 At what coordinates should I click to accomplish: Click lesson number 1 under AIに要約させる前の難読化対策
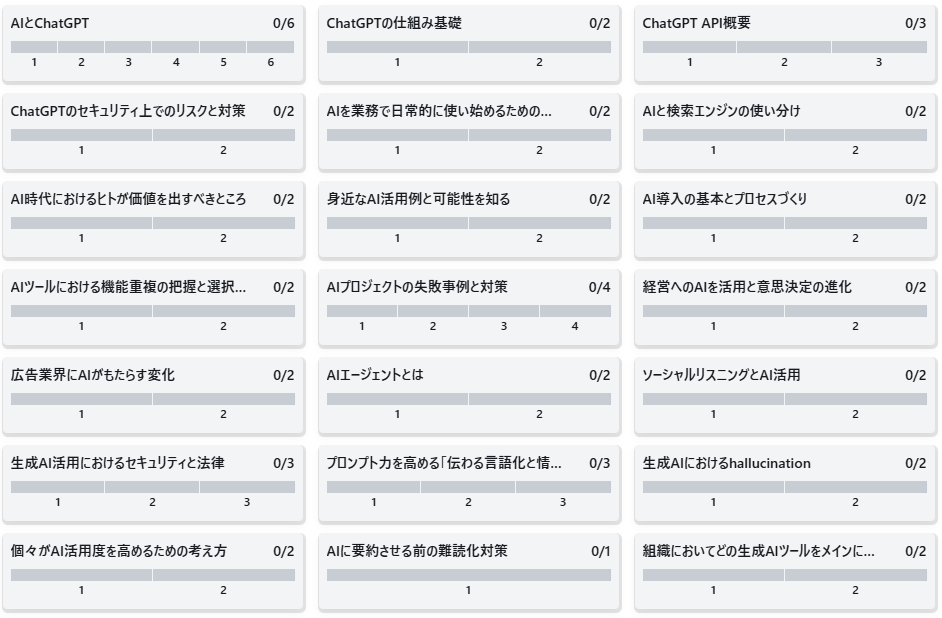(467, 590)
